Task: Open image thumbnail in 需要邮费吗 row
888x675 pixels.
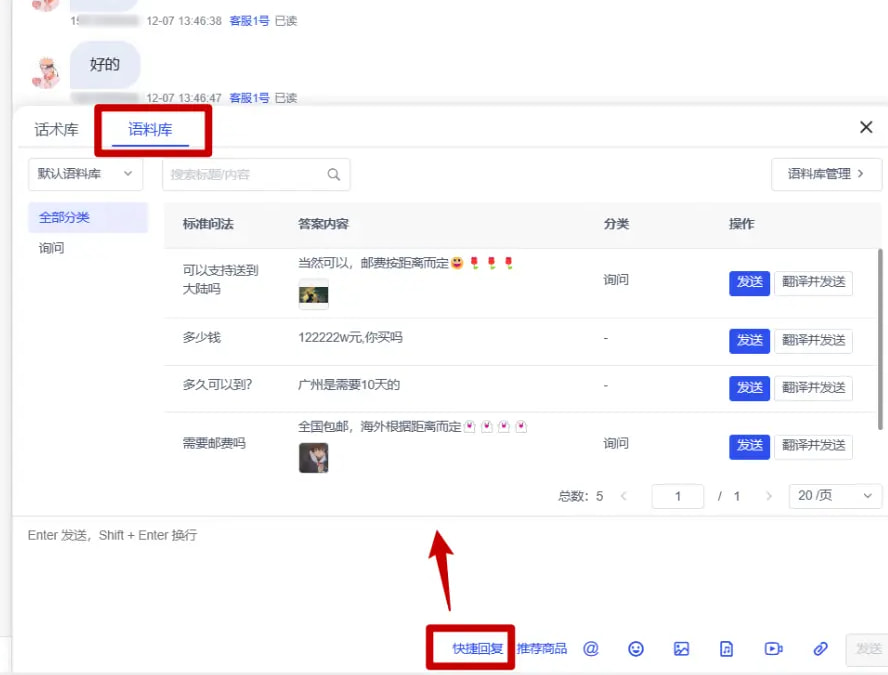Action: pyautogui.click(x=314, y=458)
